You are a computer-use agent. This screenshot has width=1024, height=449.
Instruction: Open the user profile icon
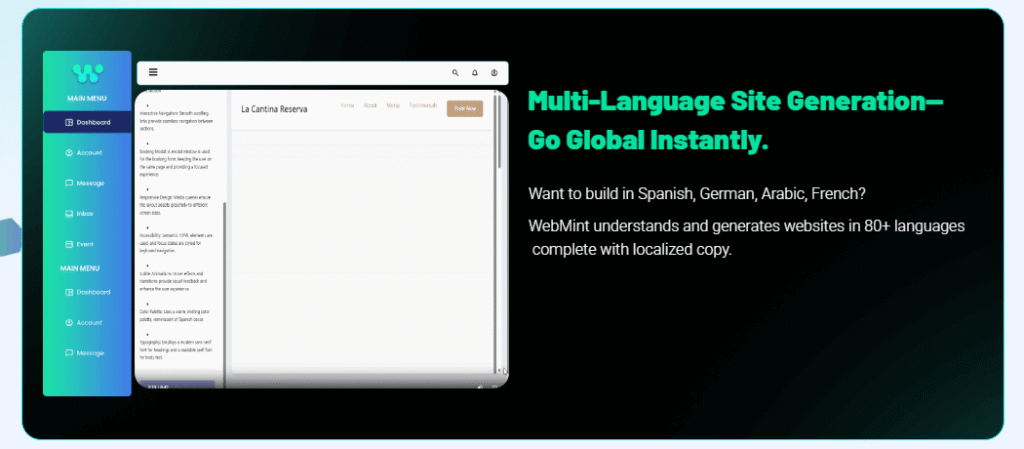pyautogui.click(x=494, y=73)
